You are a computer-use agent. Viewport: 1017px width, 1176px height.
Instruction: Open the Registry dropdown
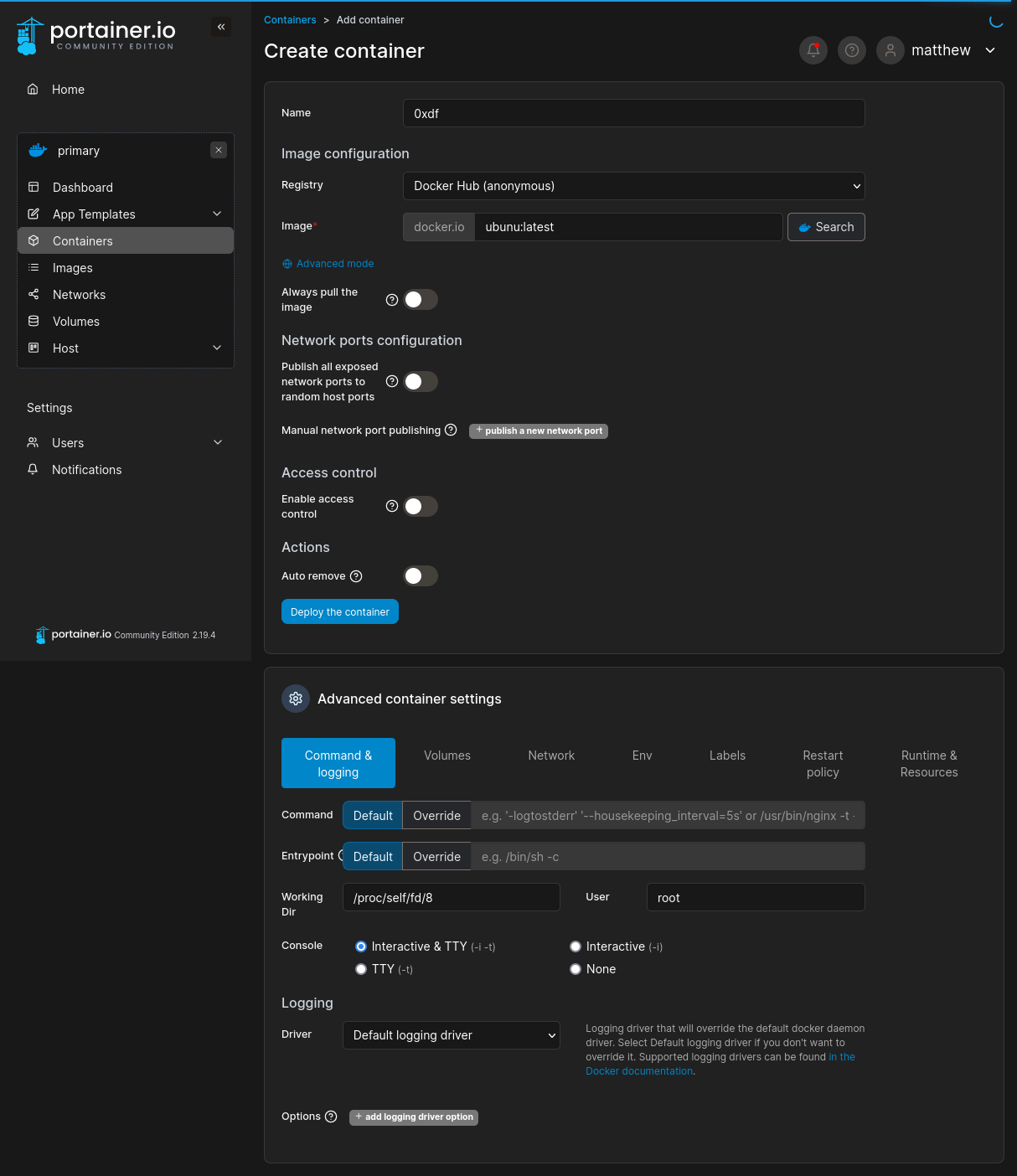click(633, 186)
